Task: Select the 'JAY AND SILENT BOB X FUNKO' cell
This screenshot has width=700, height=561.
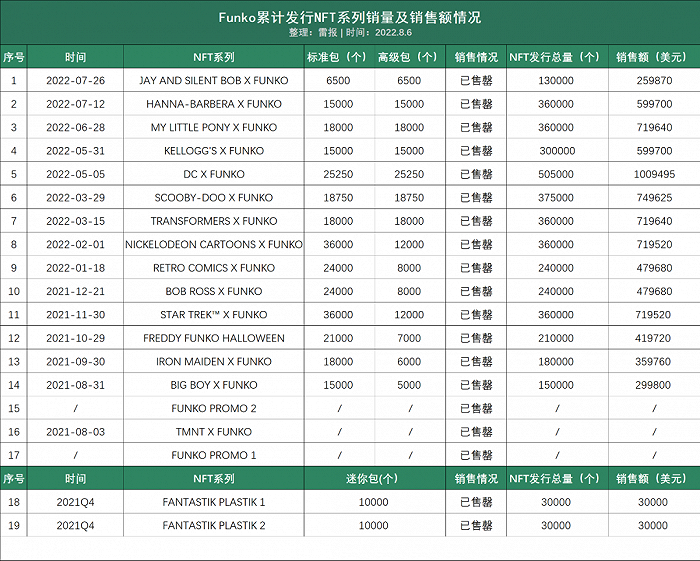Action: pos(214,80)
